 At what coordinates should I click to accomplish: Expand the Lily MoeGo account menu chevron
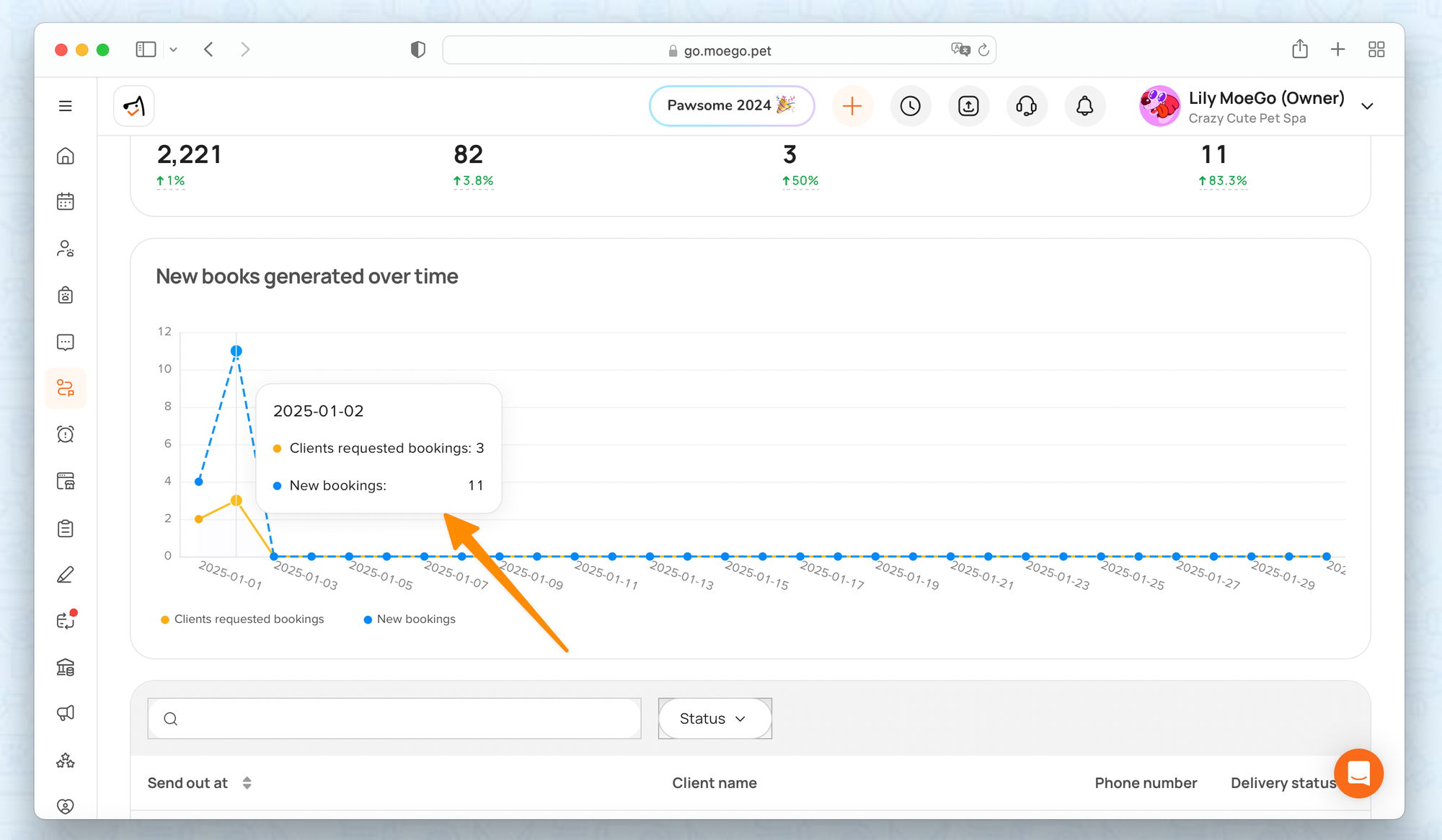tap(1367, 107)
